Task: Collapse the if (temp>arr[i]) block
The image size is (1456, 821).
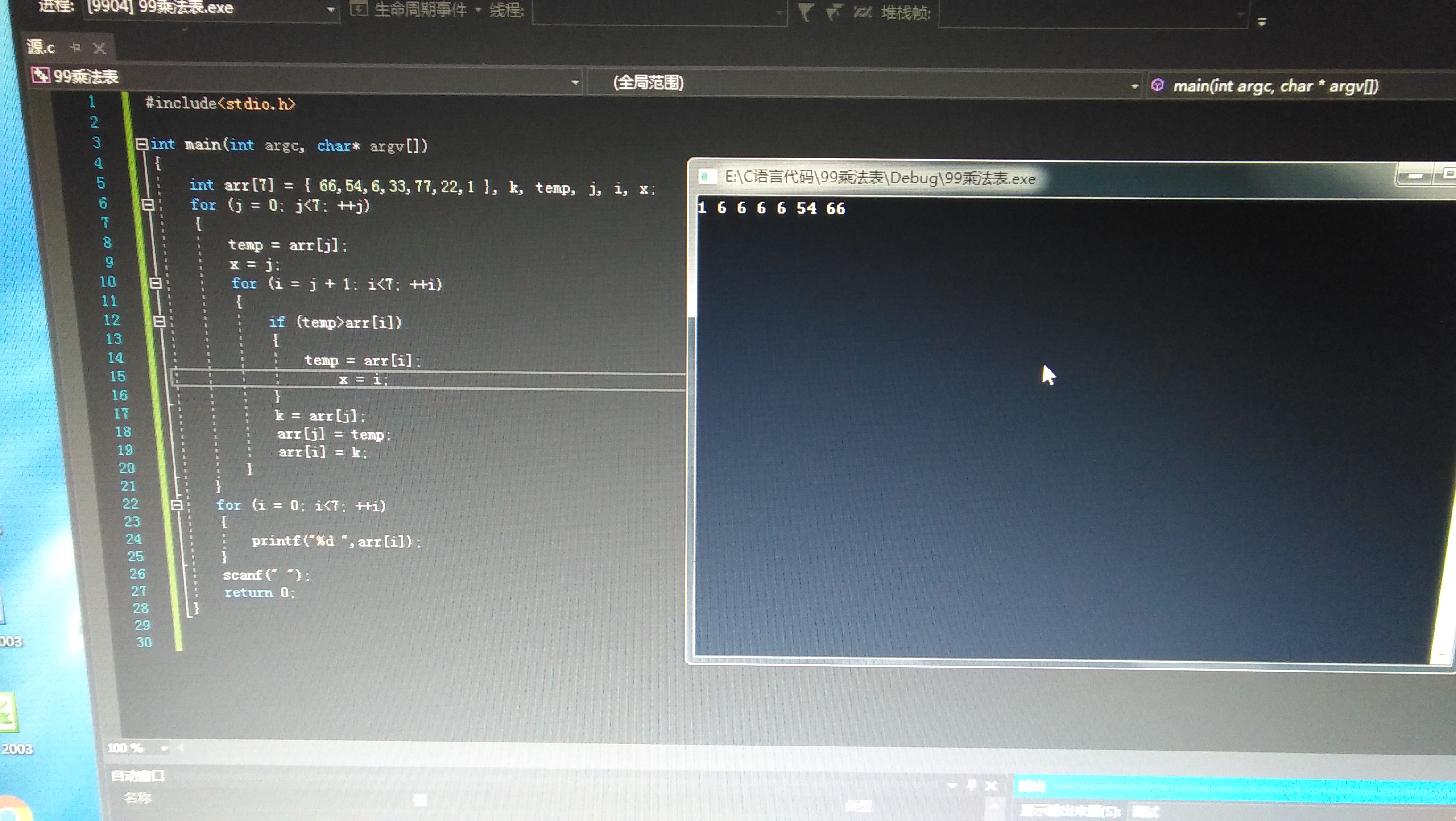Action: (x=159, y=321)
